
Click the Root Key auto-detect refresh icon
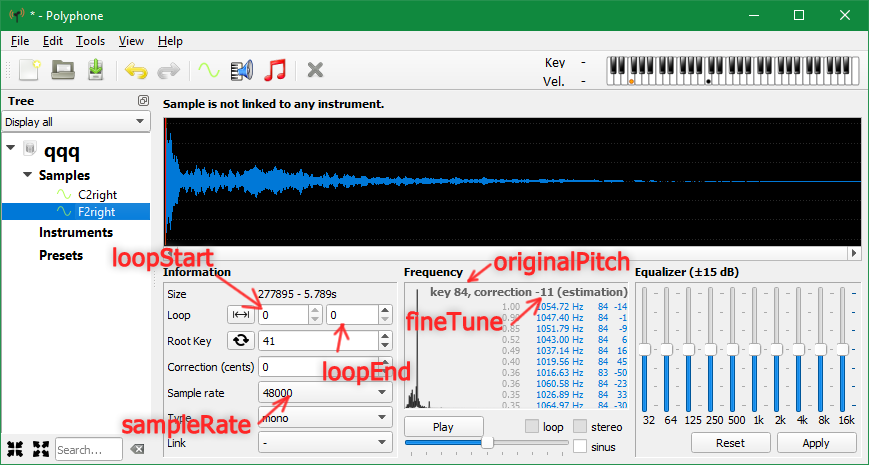coord(241,340)
